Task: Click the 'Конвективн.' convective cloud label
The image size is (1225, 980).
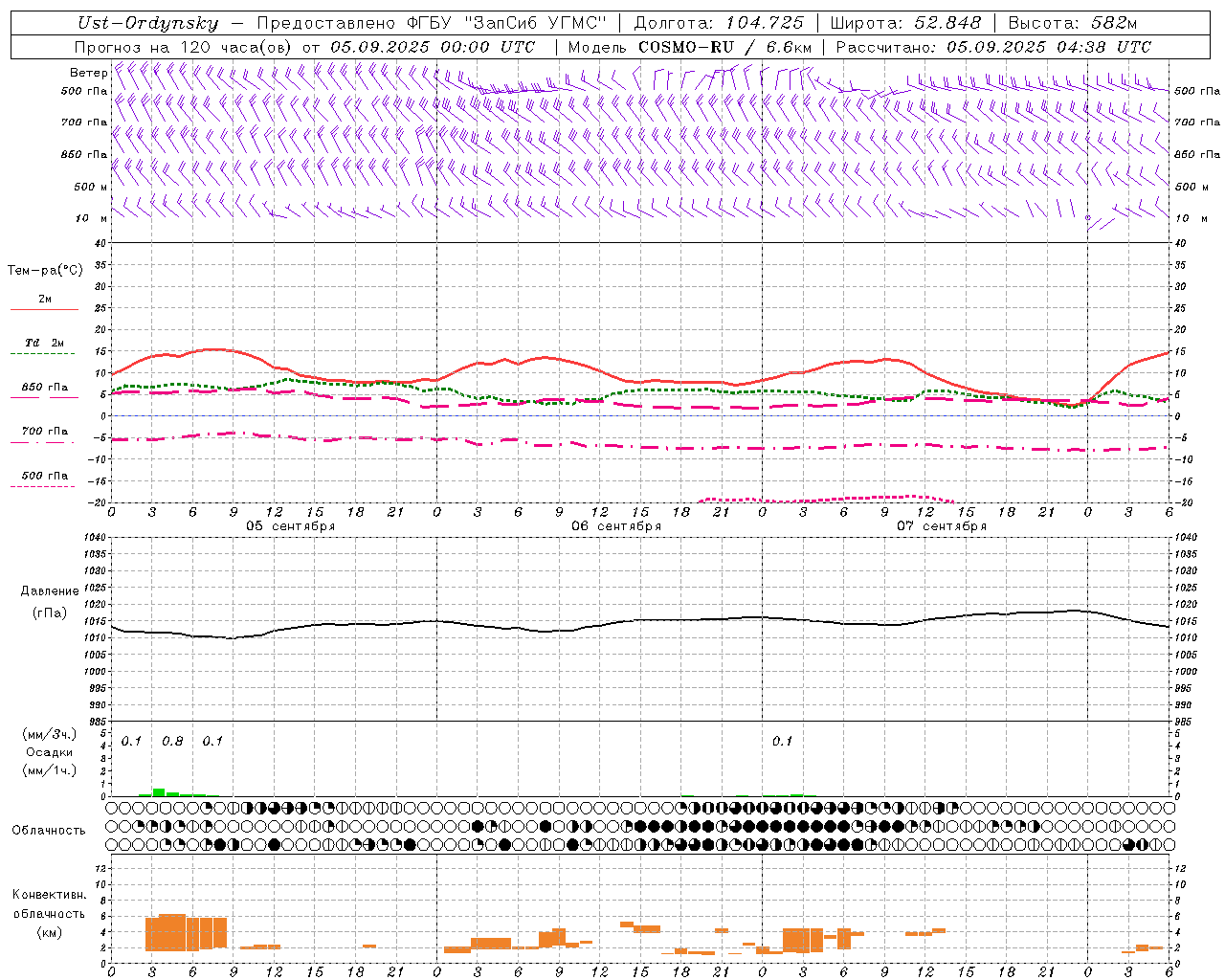Action: (x=50, y=895)
